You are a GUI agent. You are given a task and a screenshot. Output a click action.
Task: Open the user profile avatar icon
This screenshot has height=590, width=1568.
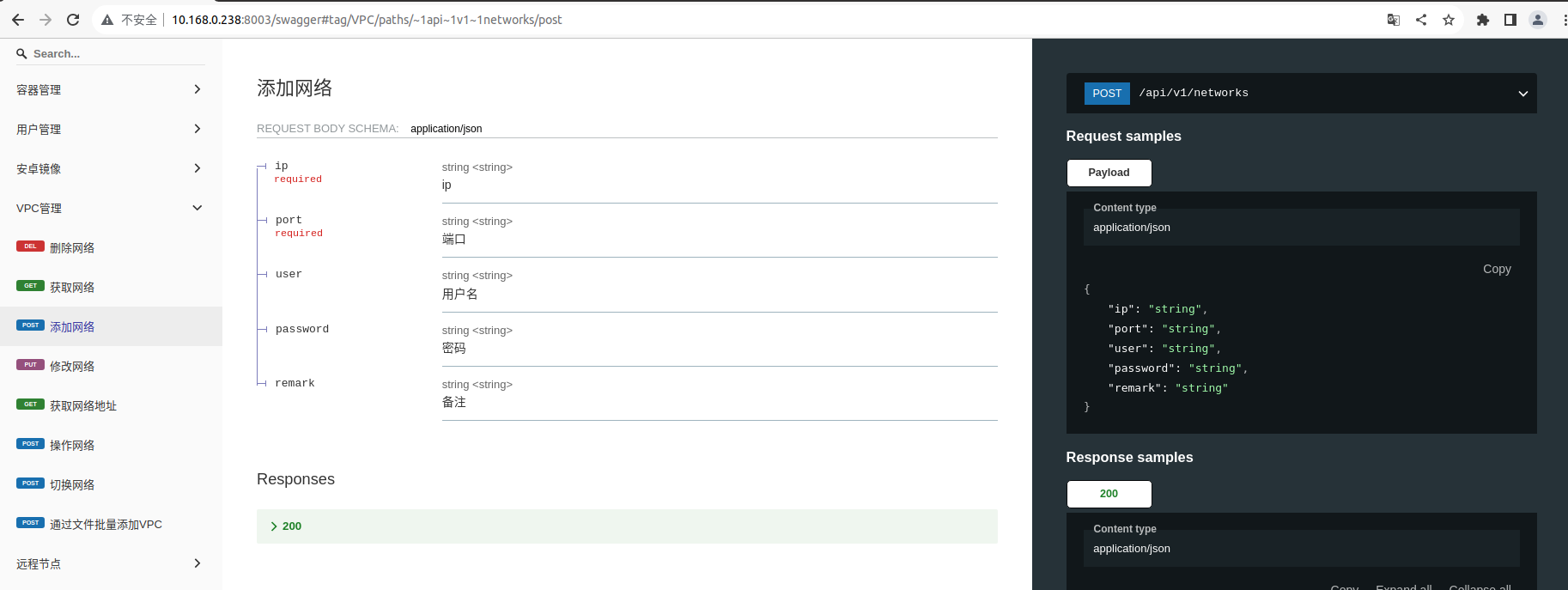point(1538,20)
